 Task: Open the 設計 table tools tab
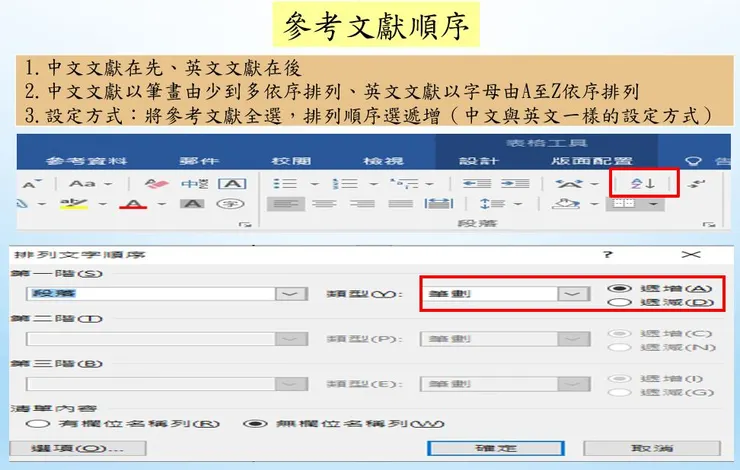click(x=479, y=161)
